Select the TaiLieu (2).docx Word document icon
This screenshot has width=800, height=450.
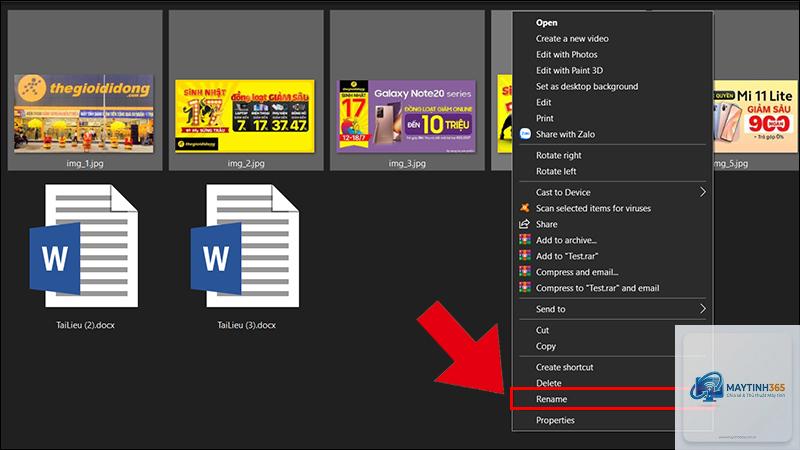point(84,246)
